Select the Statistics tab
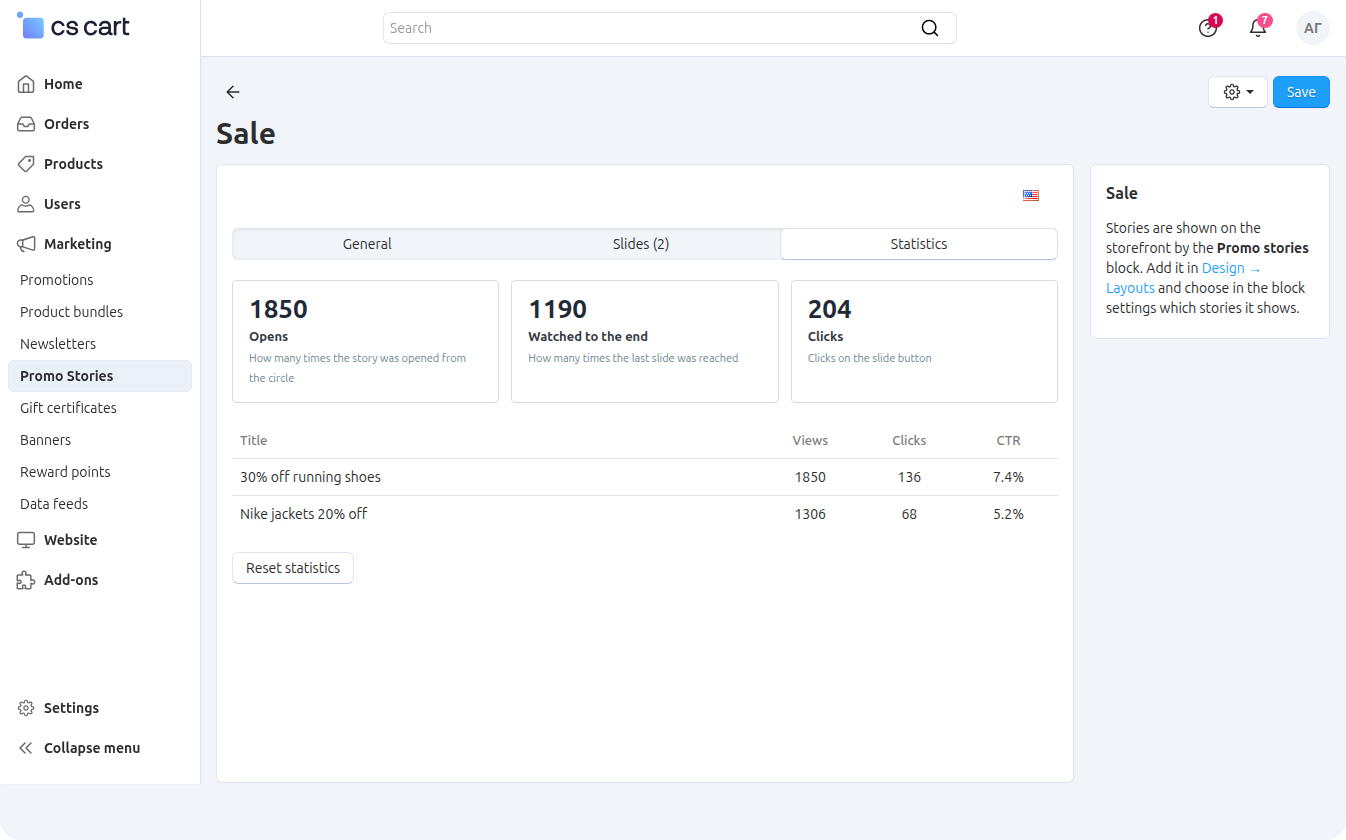 point(919,244)
